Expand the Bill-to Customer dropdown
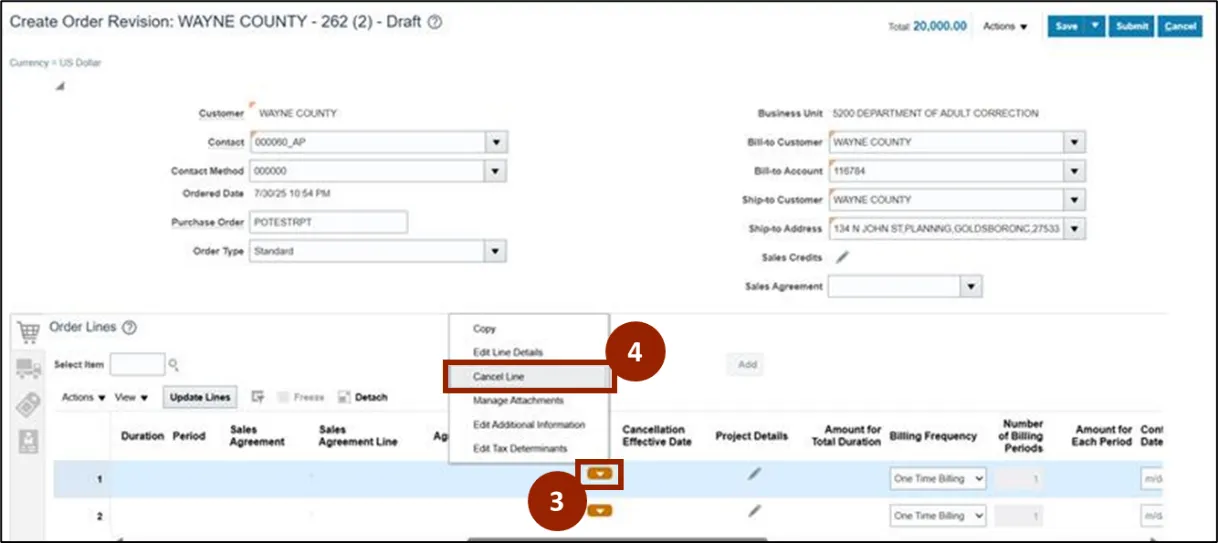 coord(1075,142)
